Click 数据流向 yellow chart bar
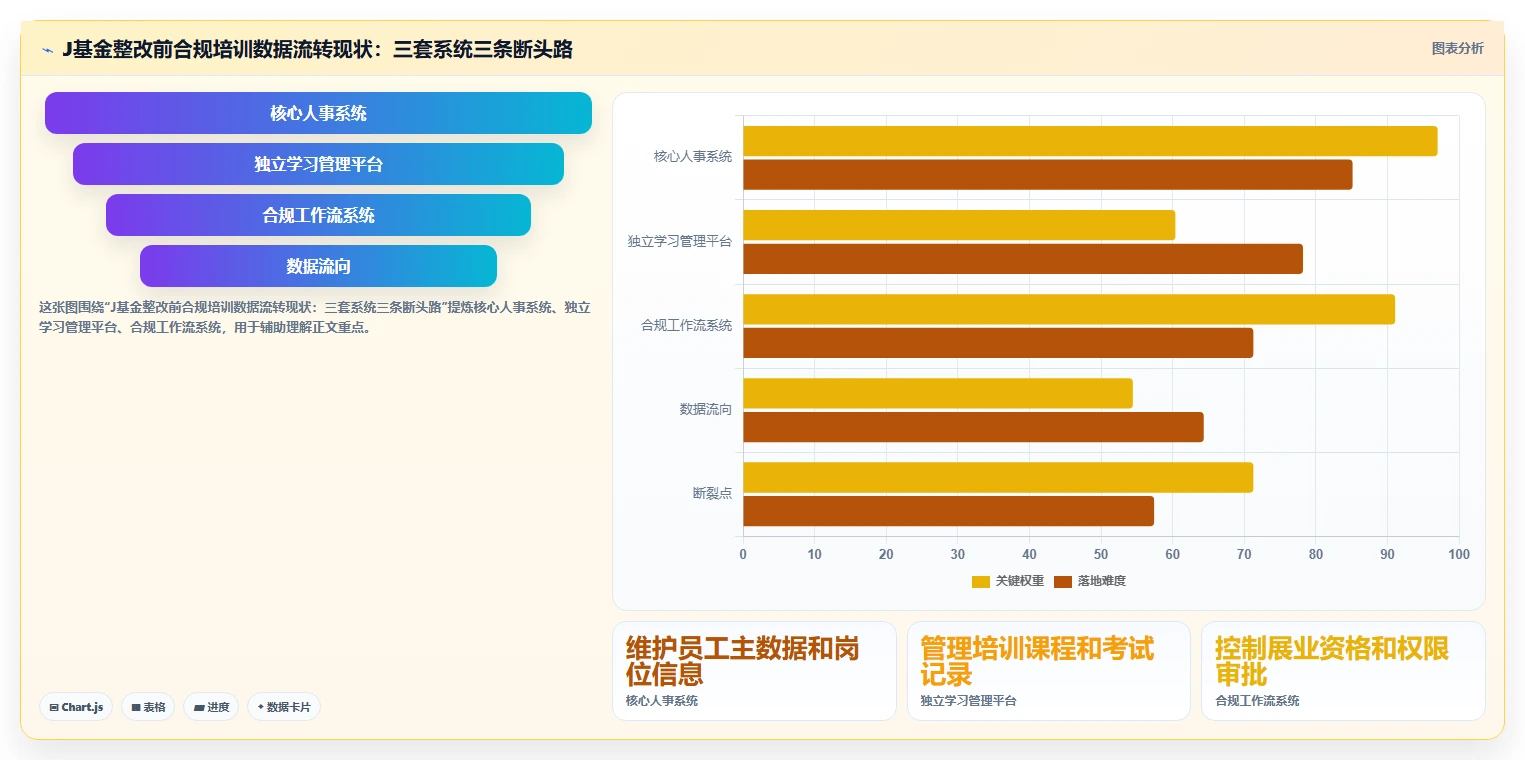Viewport: 1525px width, 760px height. coord(938,393)
